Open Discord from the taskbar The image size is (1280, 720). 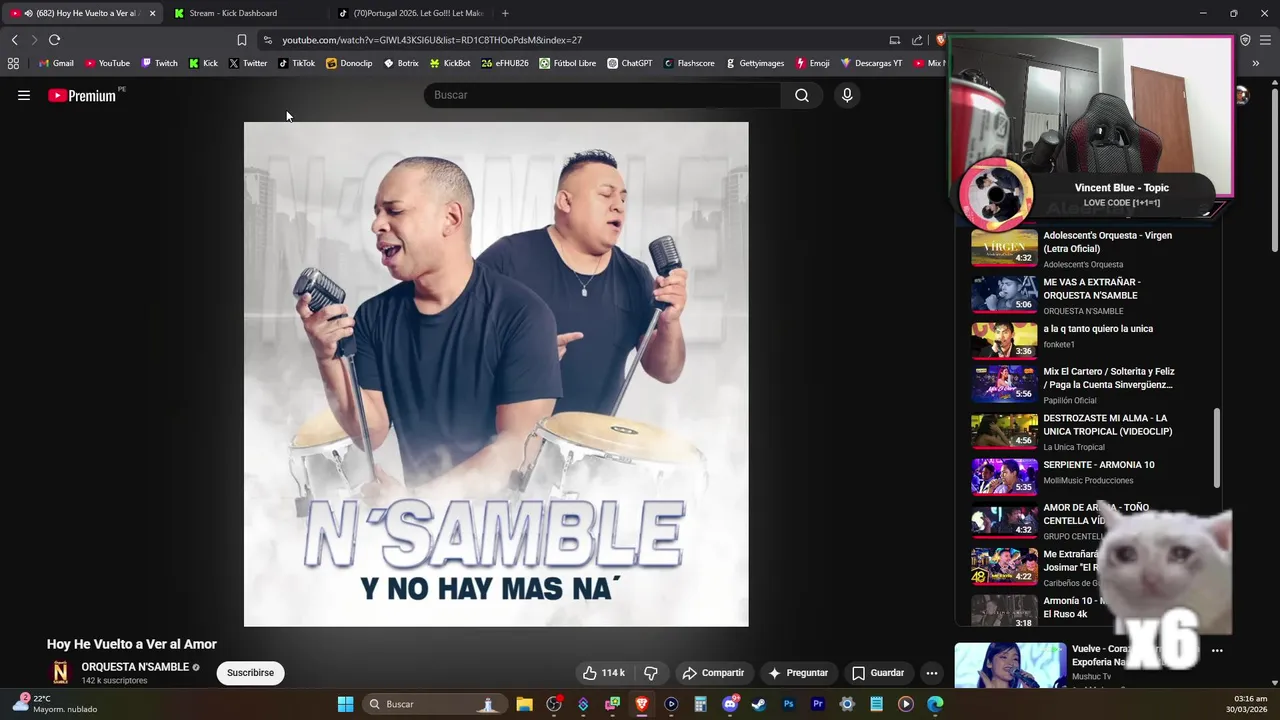coord(730,704)
